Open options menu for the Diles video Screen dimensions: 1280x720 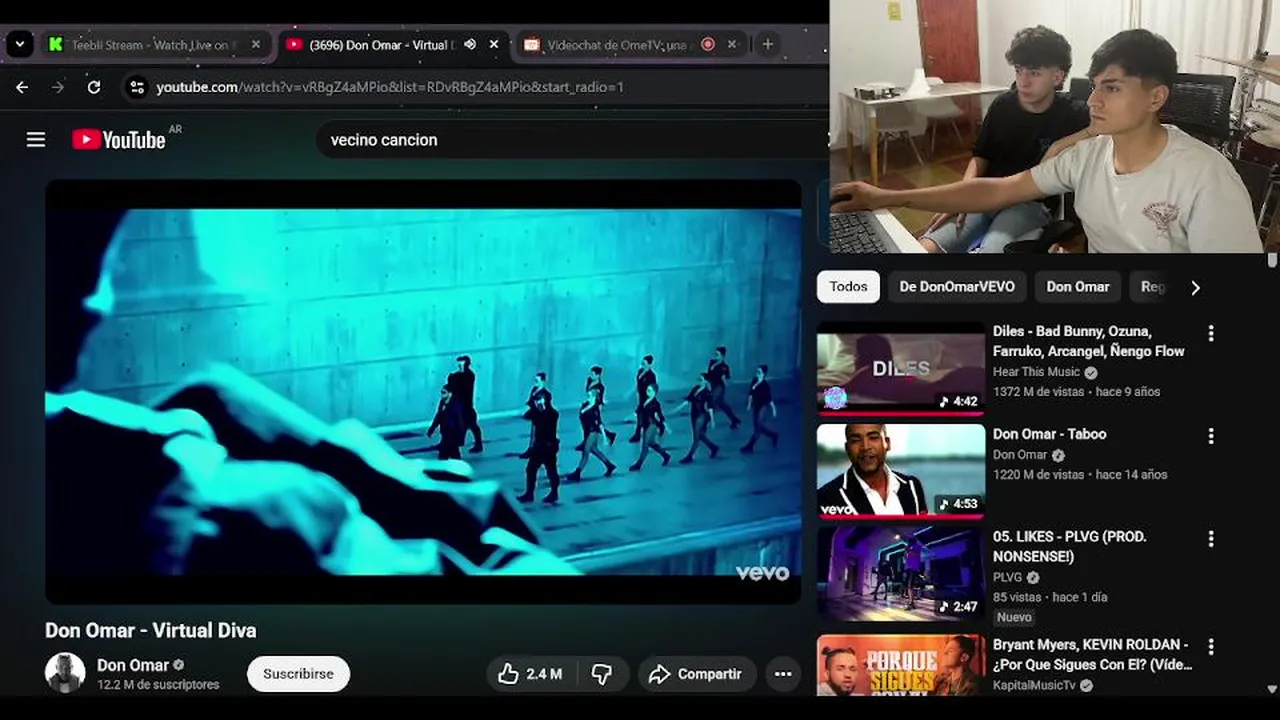(x=1211, y=333)
